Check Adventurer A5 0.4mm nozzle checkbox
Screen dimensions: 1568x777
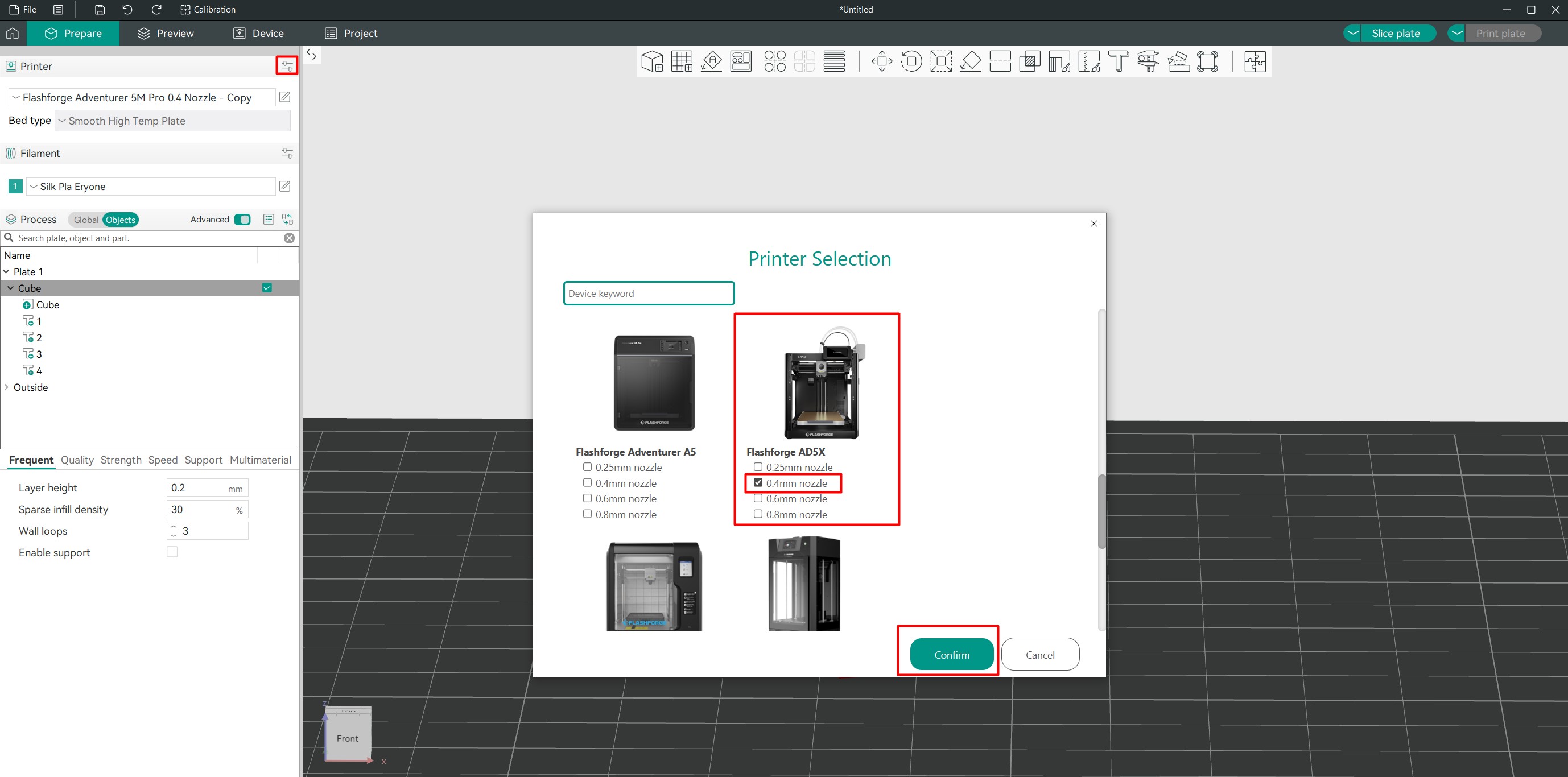pyautogui.click(x=587, y=482)
